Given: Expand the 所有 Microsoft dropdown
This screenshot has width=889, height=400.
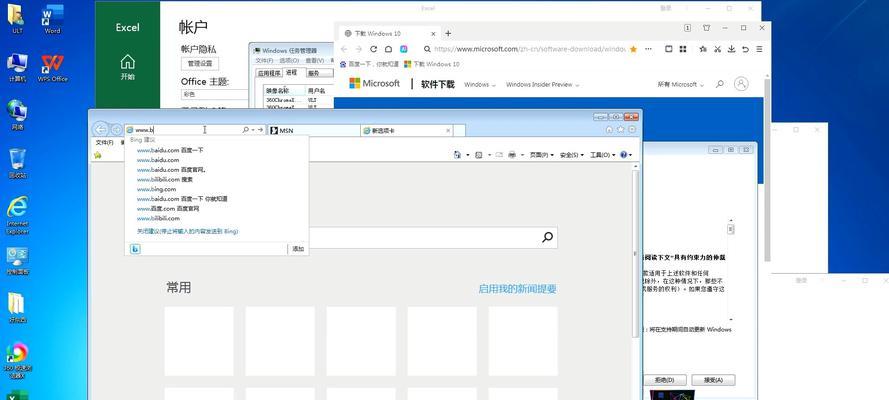Looking at the screenshot, I should tap(680, 84).
